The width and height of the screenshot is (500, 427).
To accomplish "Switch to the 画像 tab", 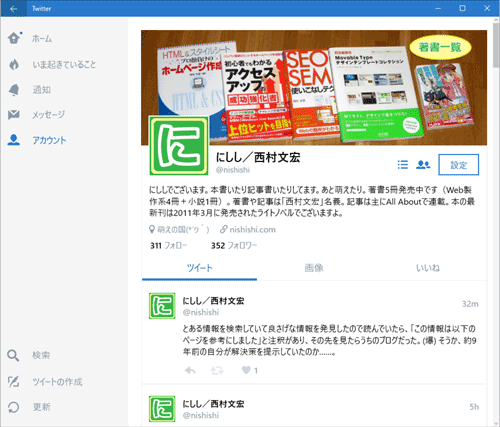I will pos(314,268).
